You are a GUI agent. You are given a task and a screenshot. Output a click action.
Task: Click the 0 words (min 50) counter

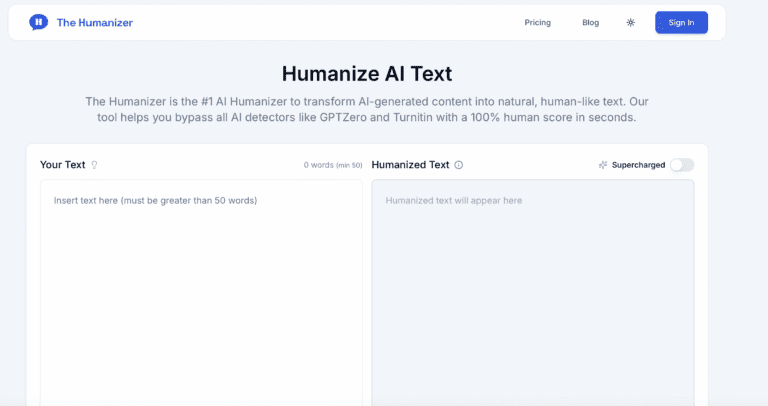click(333, 165)
